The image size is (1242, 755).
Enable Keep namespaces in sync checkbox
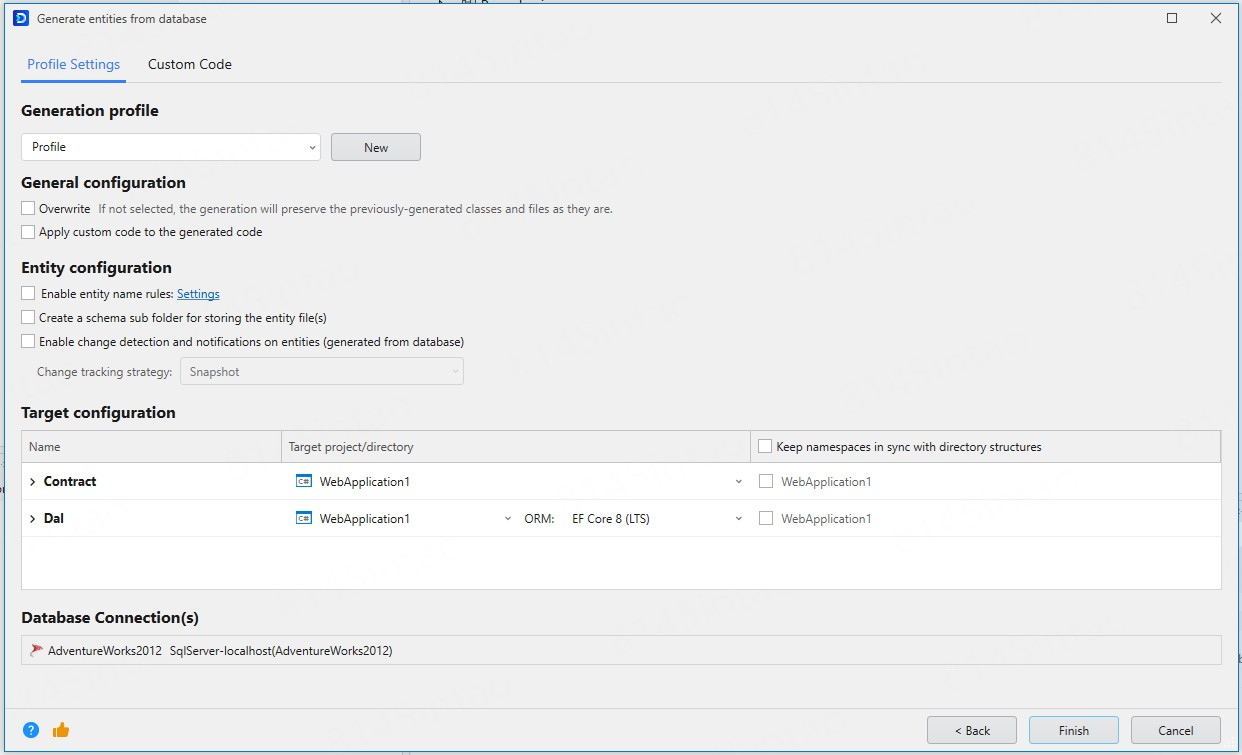click(x=765, y=447)
